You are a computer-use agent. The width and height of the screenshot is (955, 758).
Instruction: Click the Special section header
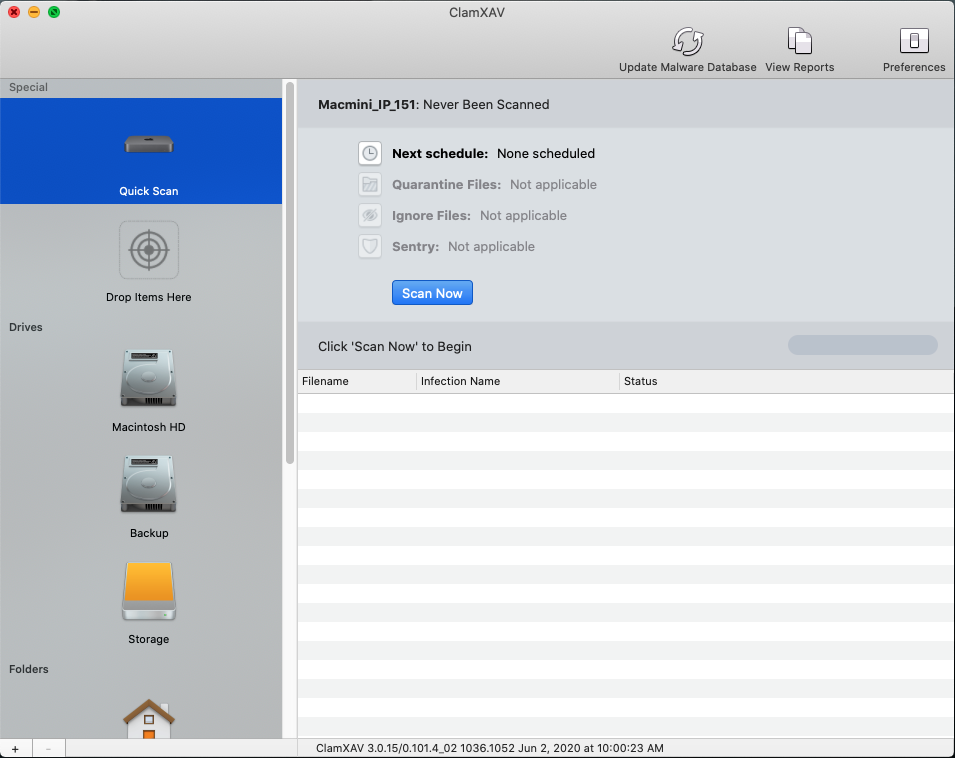point(28,87)
